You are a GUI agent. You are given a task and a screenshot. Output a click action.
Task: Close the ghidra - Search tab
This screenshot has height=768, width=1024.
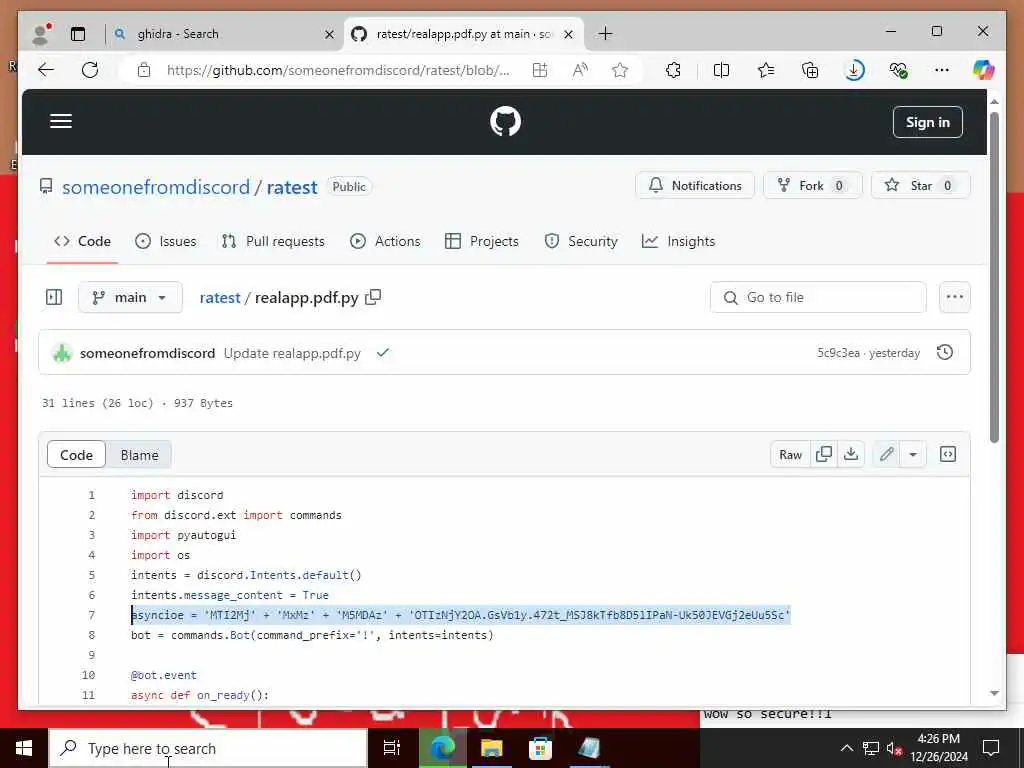point(330,35)
